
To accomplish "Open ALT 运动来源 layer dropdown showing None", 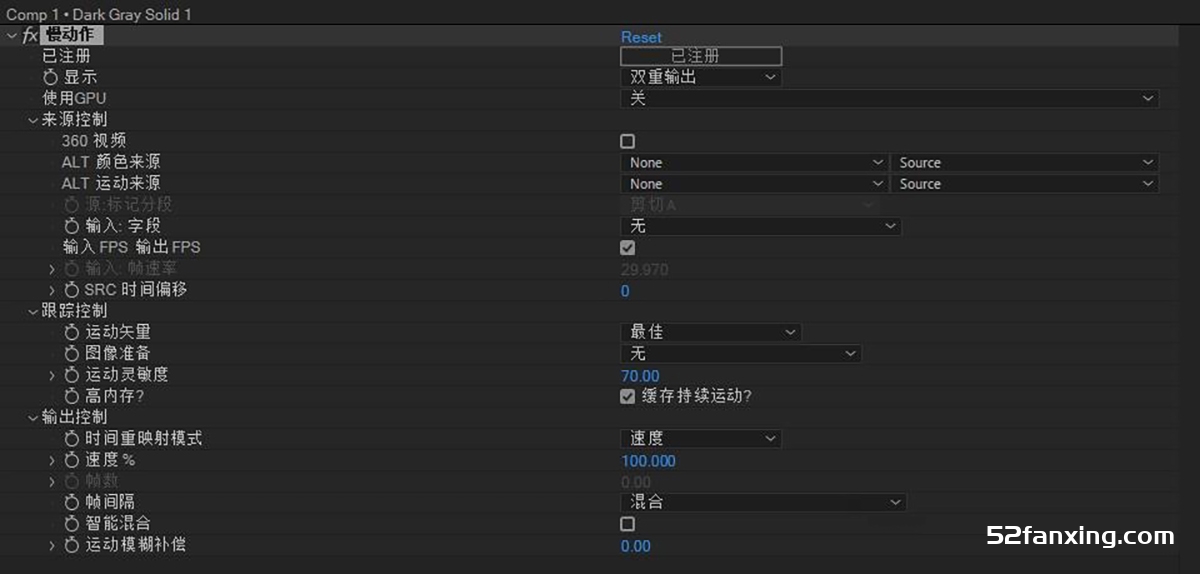I will pos(755,184).
